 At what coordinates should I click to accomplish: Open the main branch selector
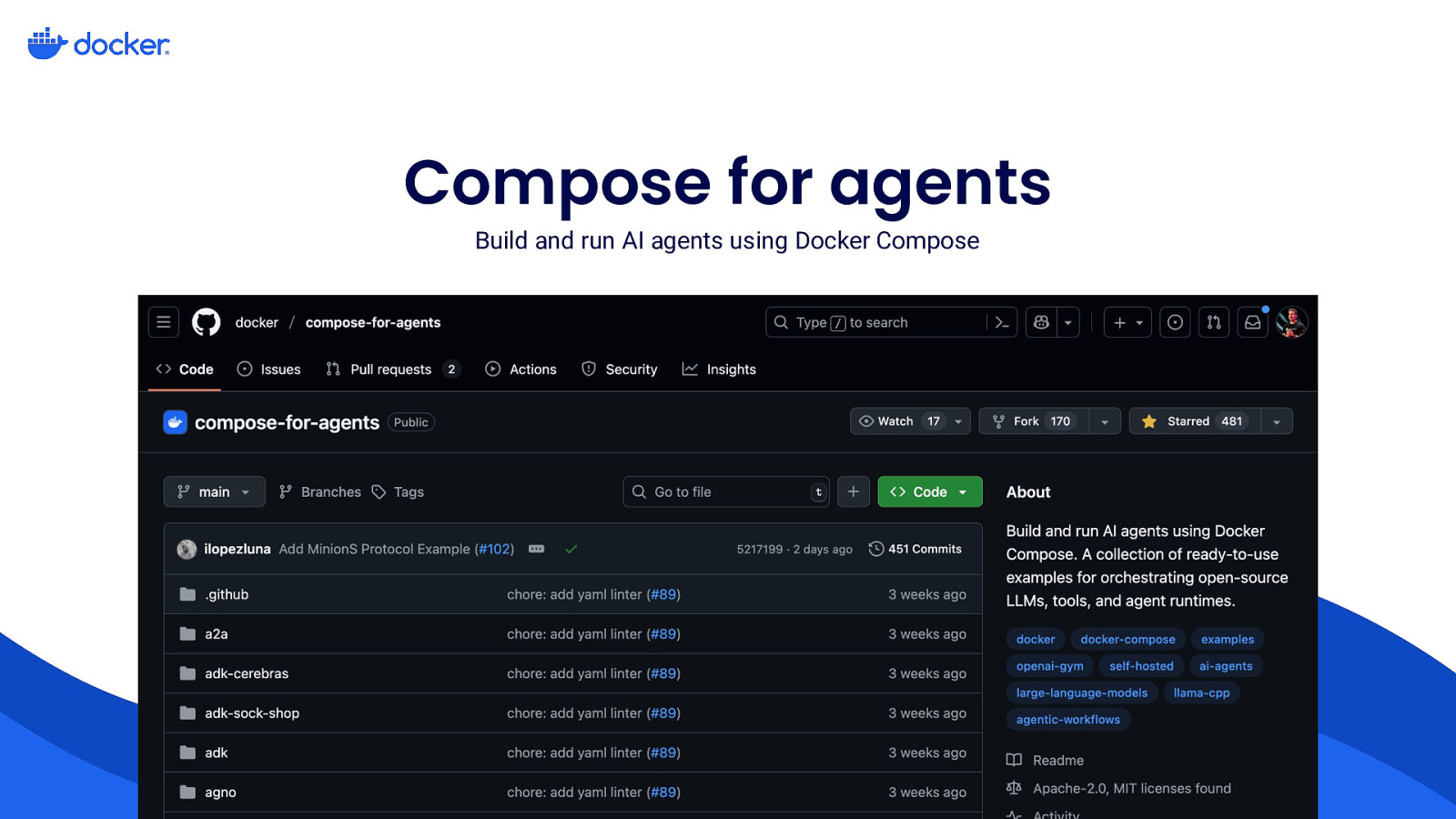215,491
